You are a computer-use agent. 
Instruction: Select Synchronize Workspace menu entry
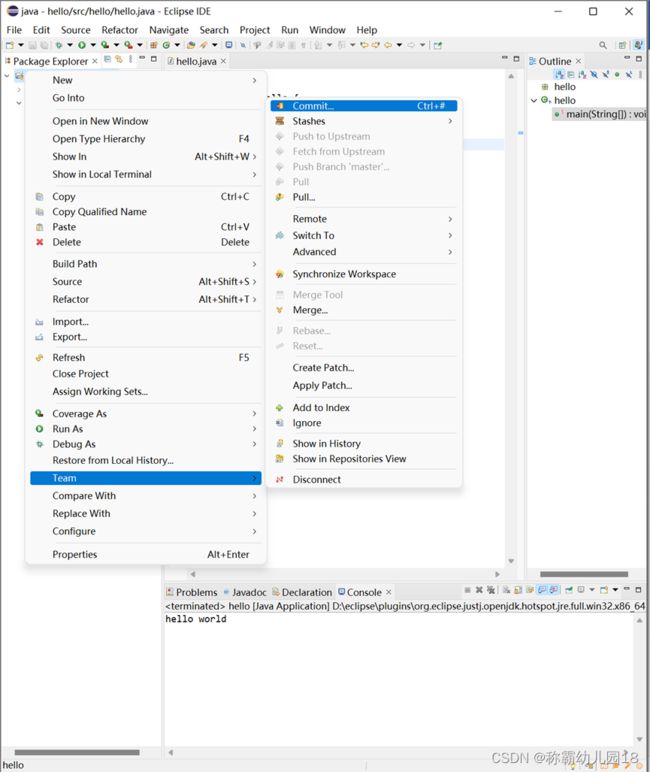(363, 274)
